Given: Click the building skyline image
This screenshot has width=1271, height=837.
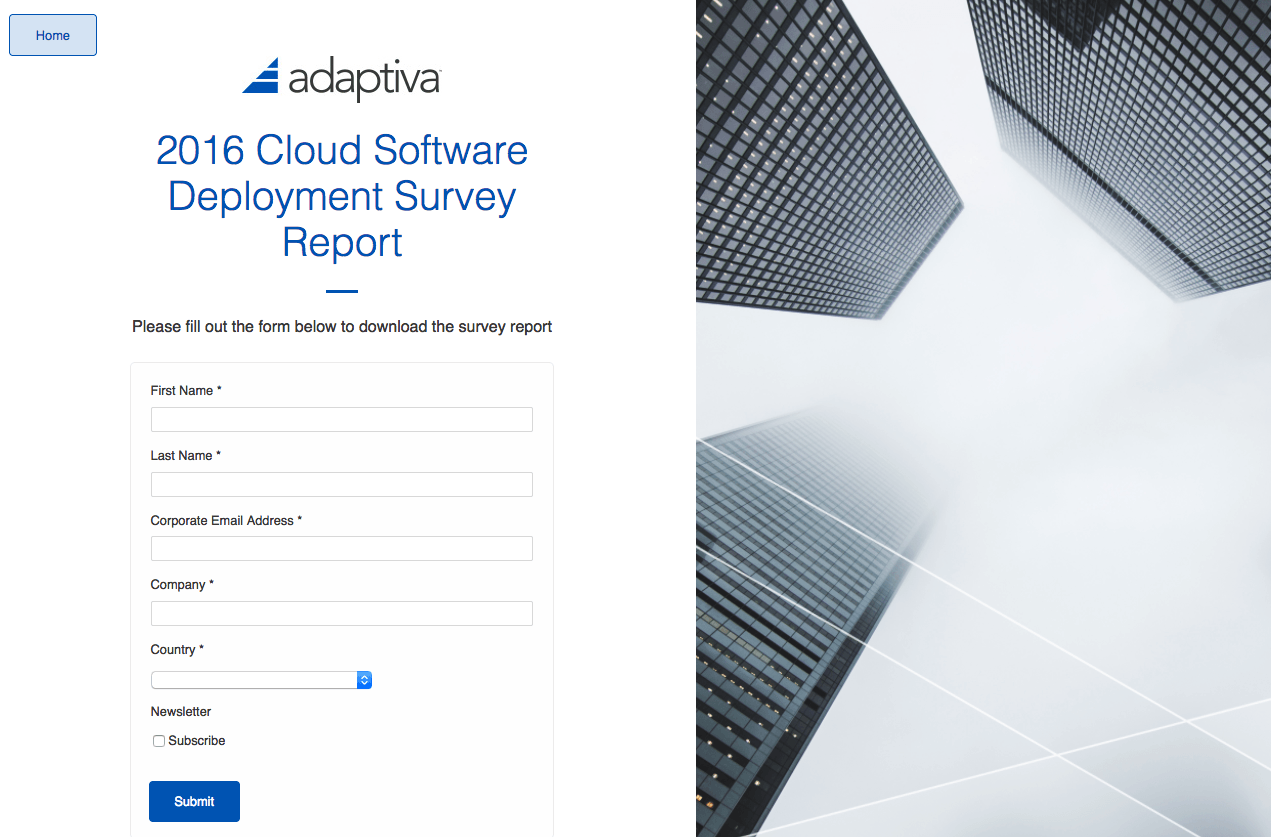Looking at the screenshot, I should [x=983, y=418].
